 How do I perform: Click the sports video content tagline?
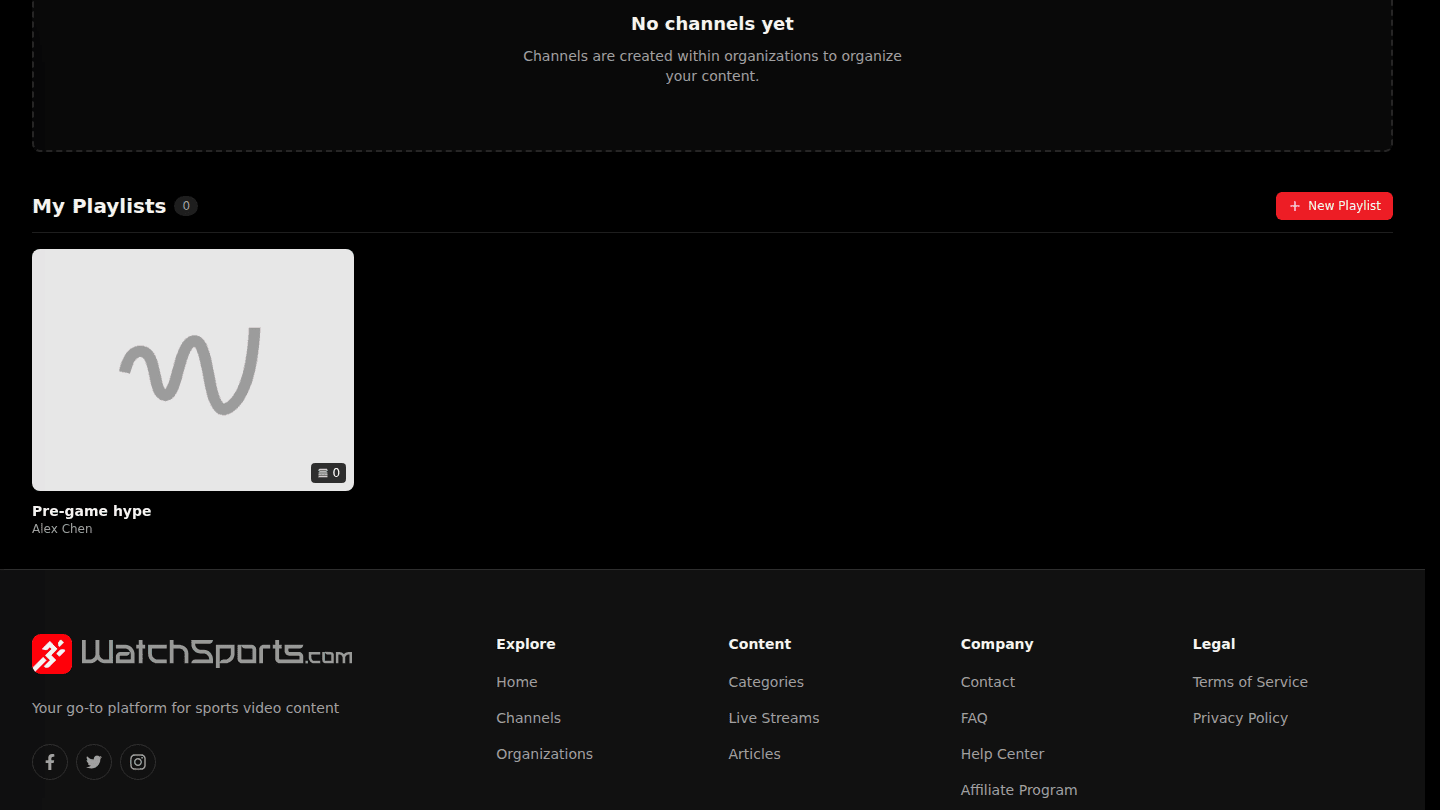186,708
